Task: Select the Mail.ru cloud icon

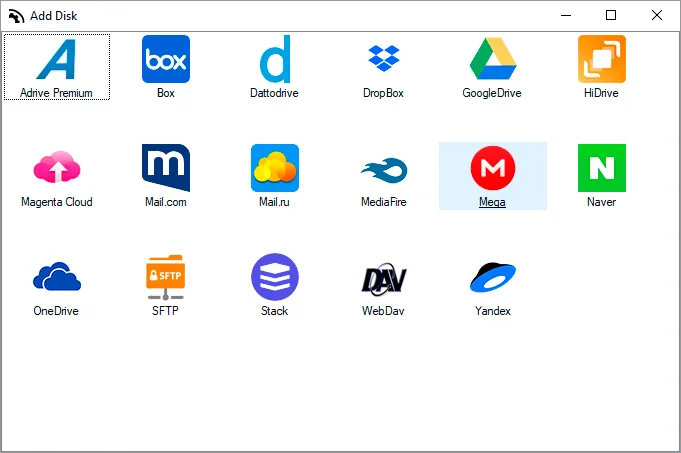Action: click(275, 168)
